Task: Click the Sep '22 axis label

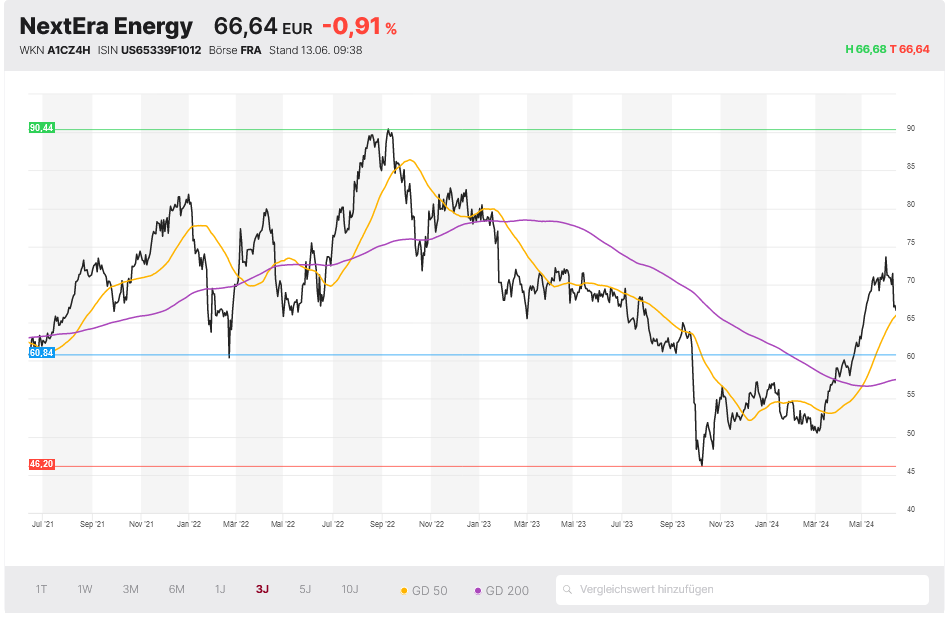Action: (382, 524)
